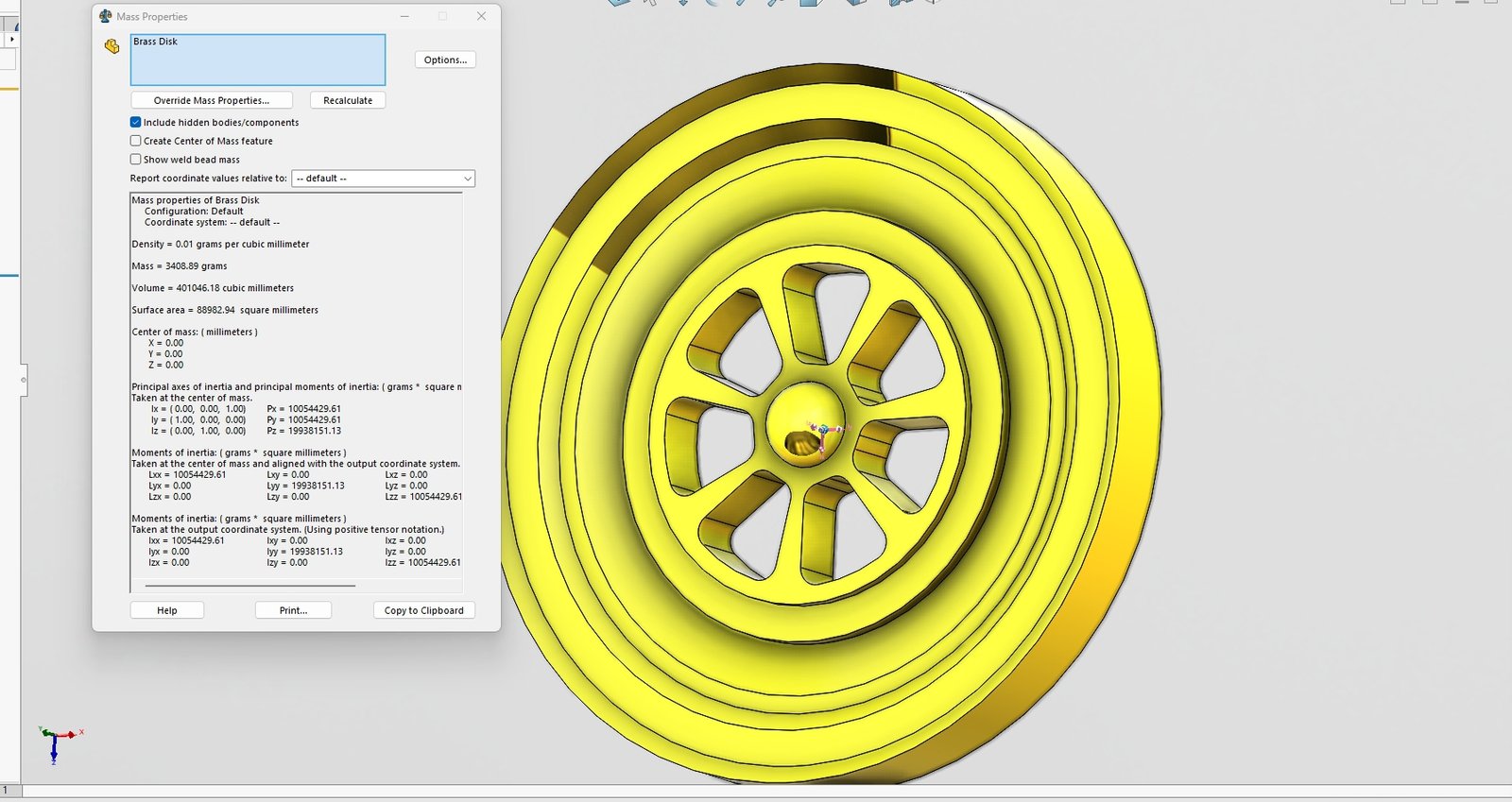This screenshot has width=1512, height=802.
Task: Open the mass properties Options dialog
Action: click(x=445, y=60)
